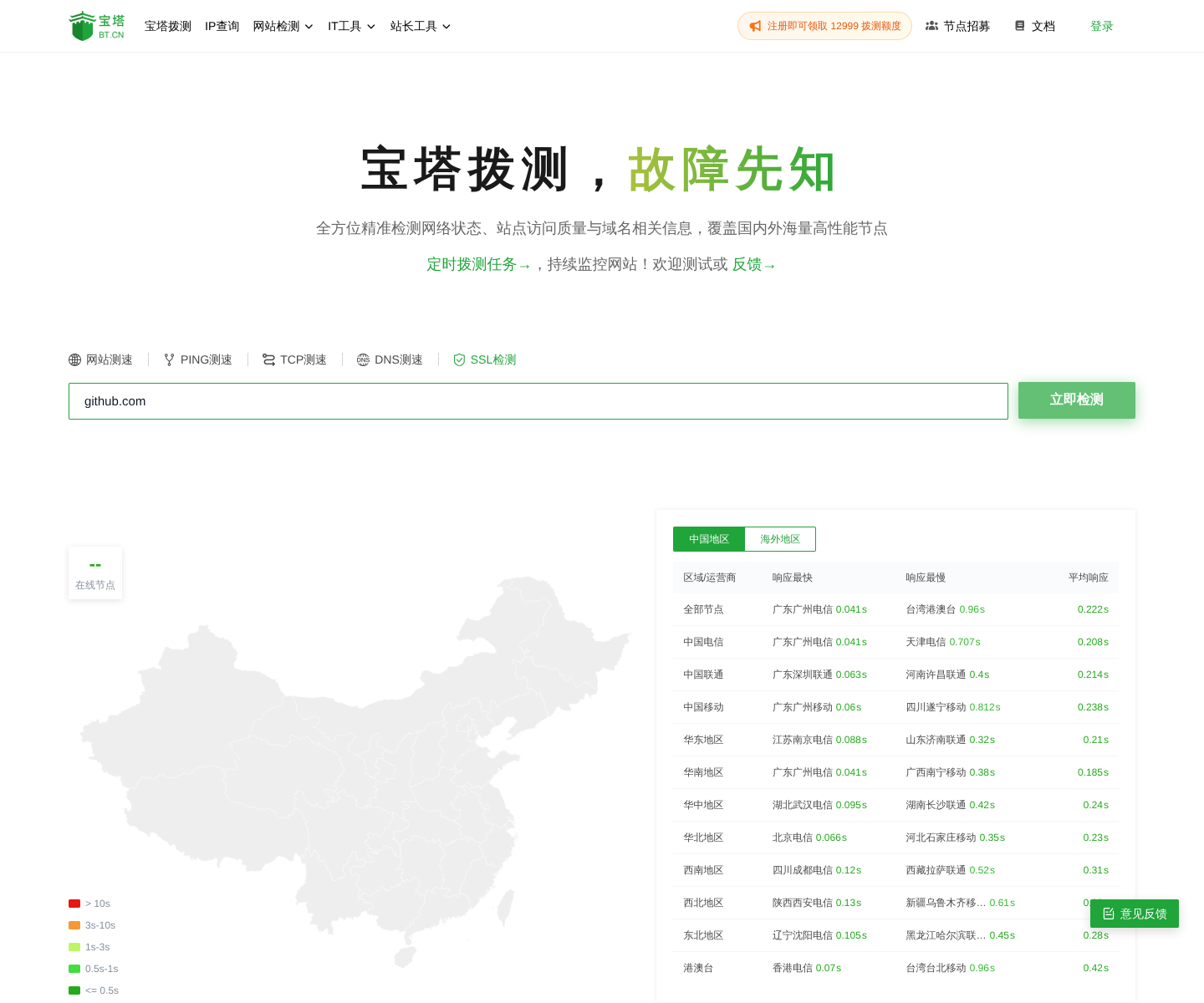
Task: Click the github.com domain input field
Action: click(538, 401)
